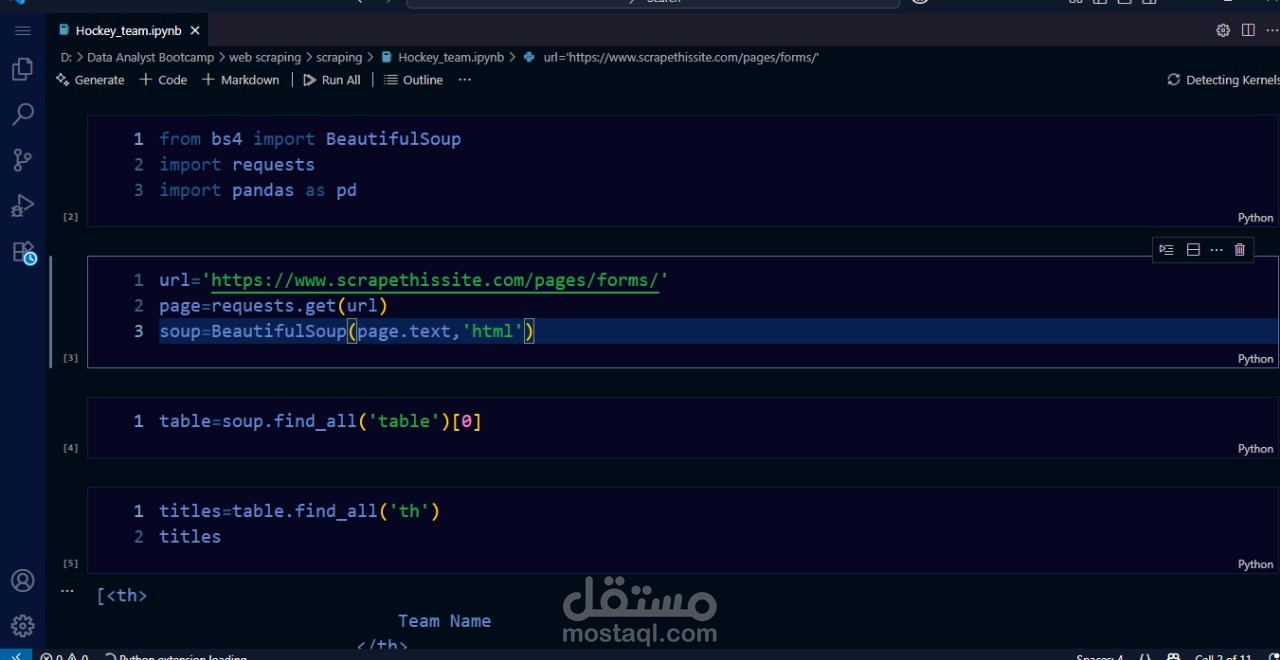The image size is (1280, 660).
Task: Click the titles=table.find_all('th') line
Action: click(x=299, y=511)
